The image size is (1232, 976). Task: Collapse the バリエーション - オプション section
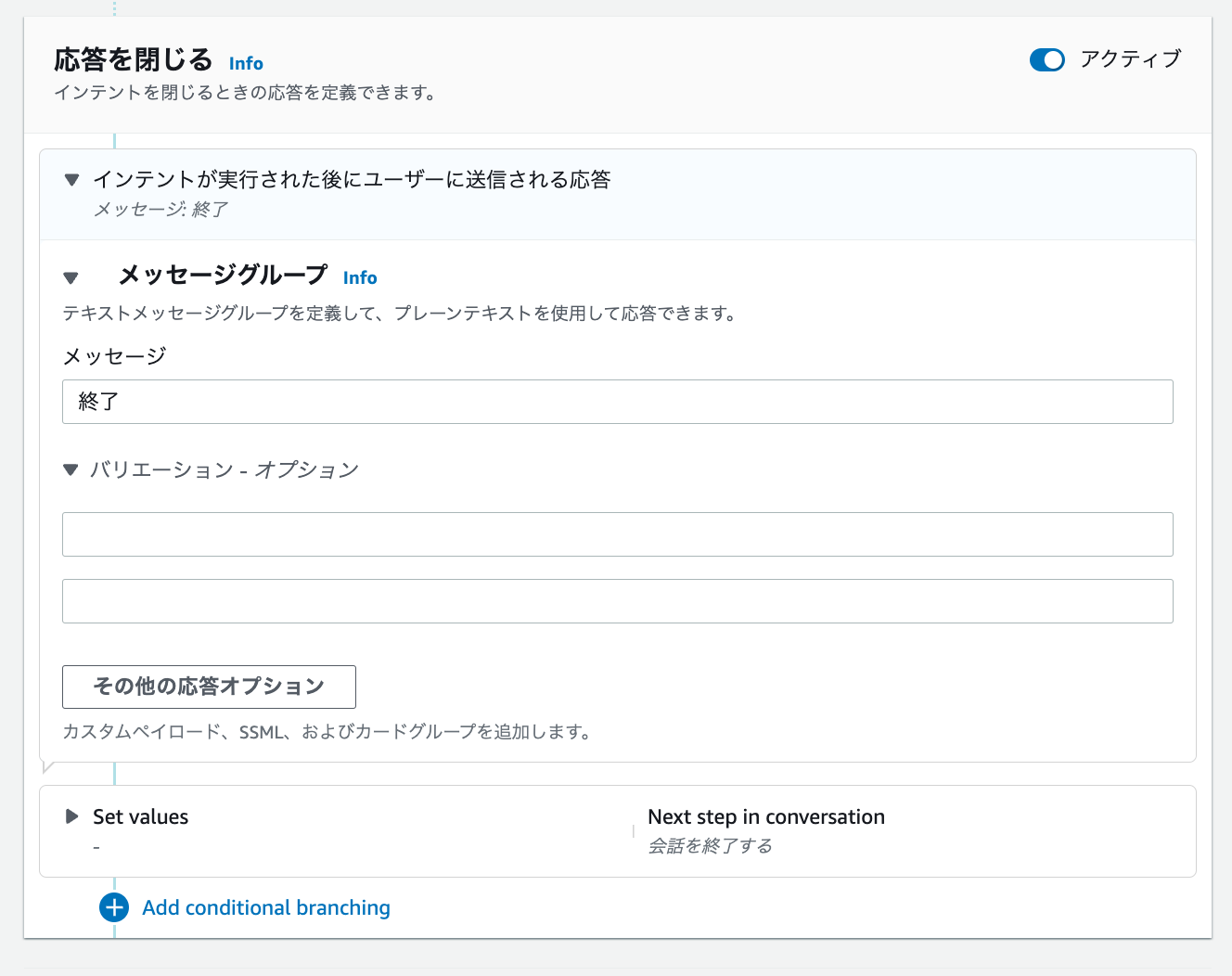pos(71,470)
